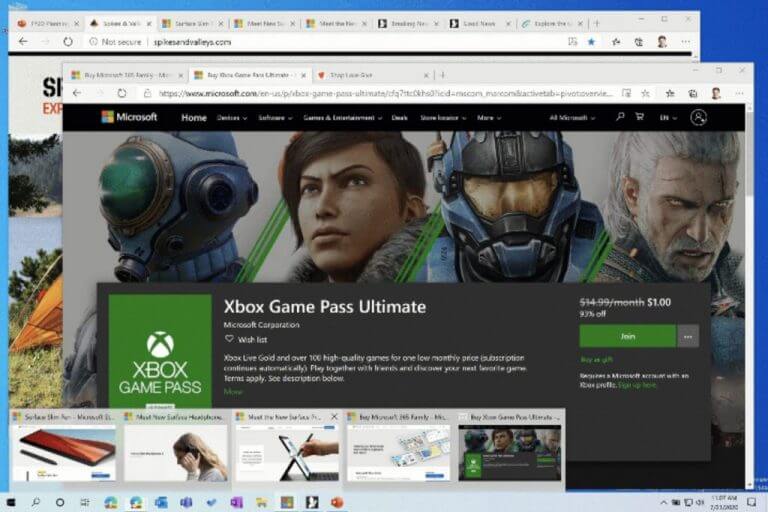The width and height of the screenshot is (768, 512).
Task: Close the Buy Xbox Game Pass Ultimate tab
Action: tap(304, 75)
